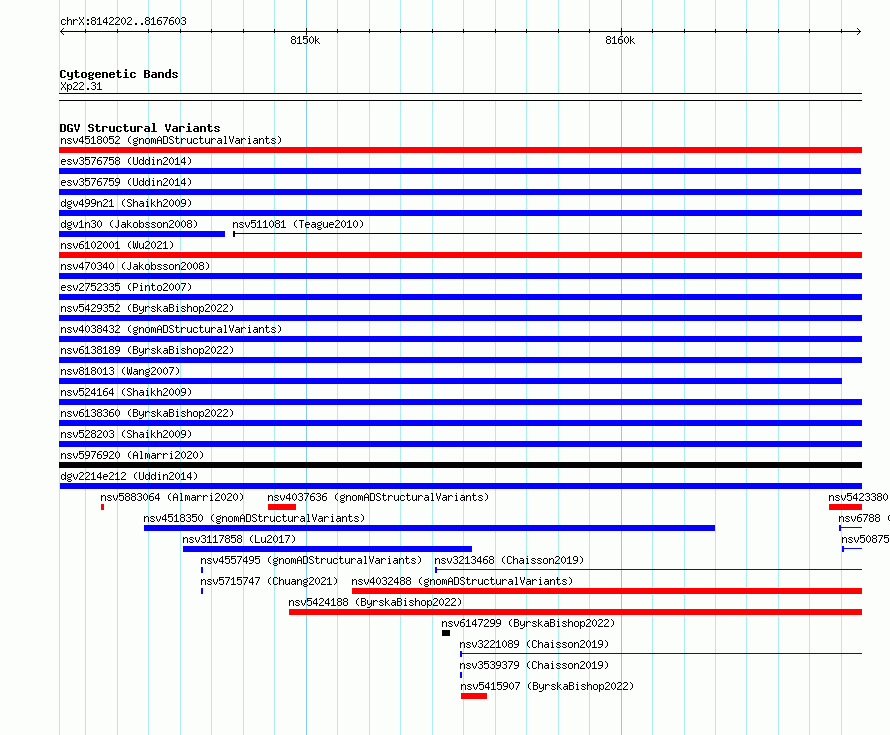Click the red bar under nsv4518052

tap(460, 150)
